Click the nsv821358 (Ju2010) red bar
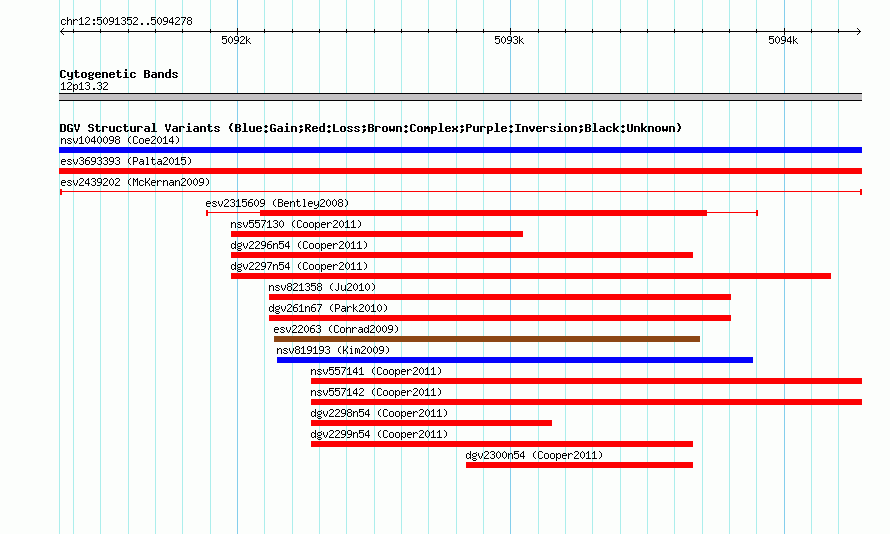The height and width of the screenshot is (534, 890). pyautogui.click(x=499, y=297)
